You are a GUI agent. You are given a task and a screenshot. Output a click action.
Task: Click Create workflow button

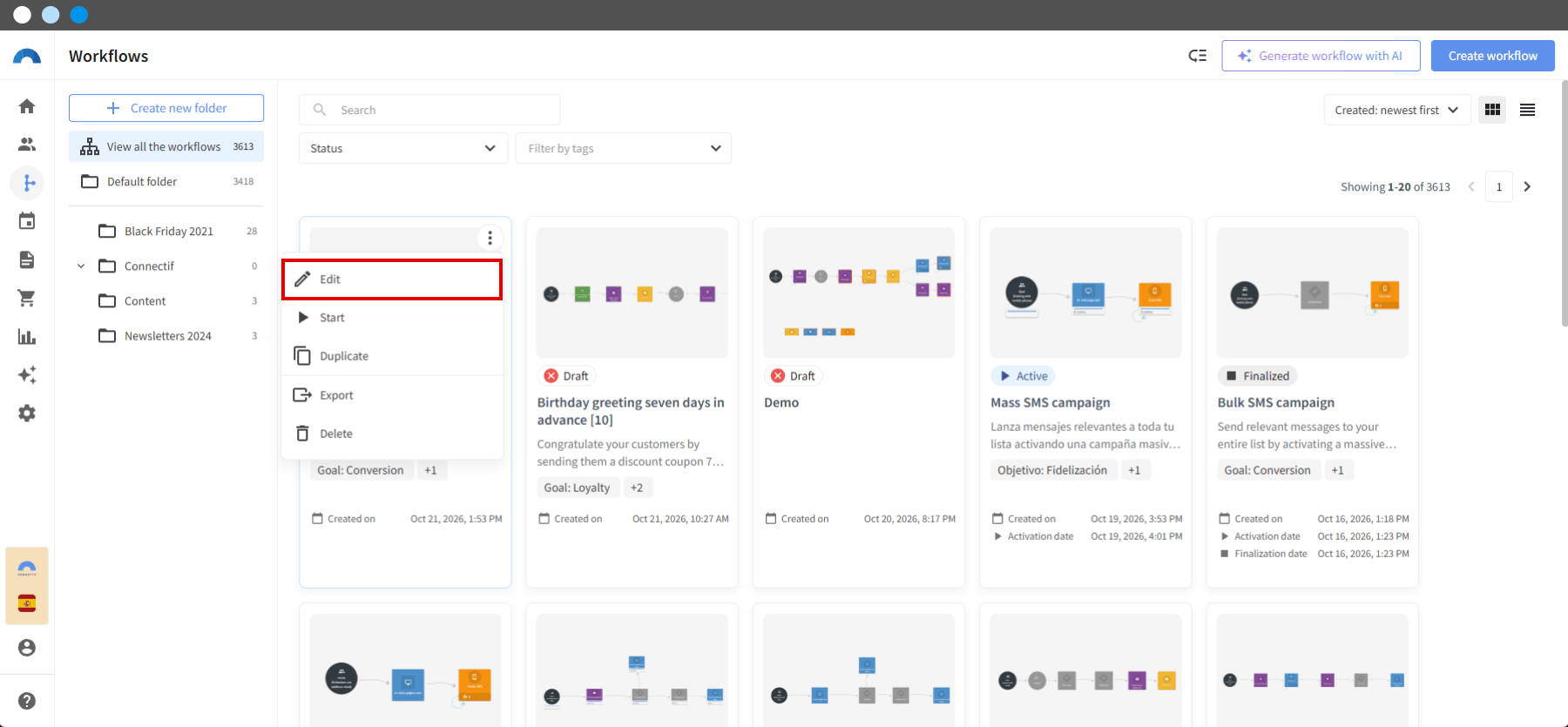pyautogui.click(x=1493, y=56)
